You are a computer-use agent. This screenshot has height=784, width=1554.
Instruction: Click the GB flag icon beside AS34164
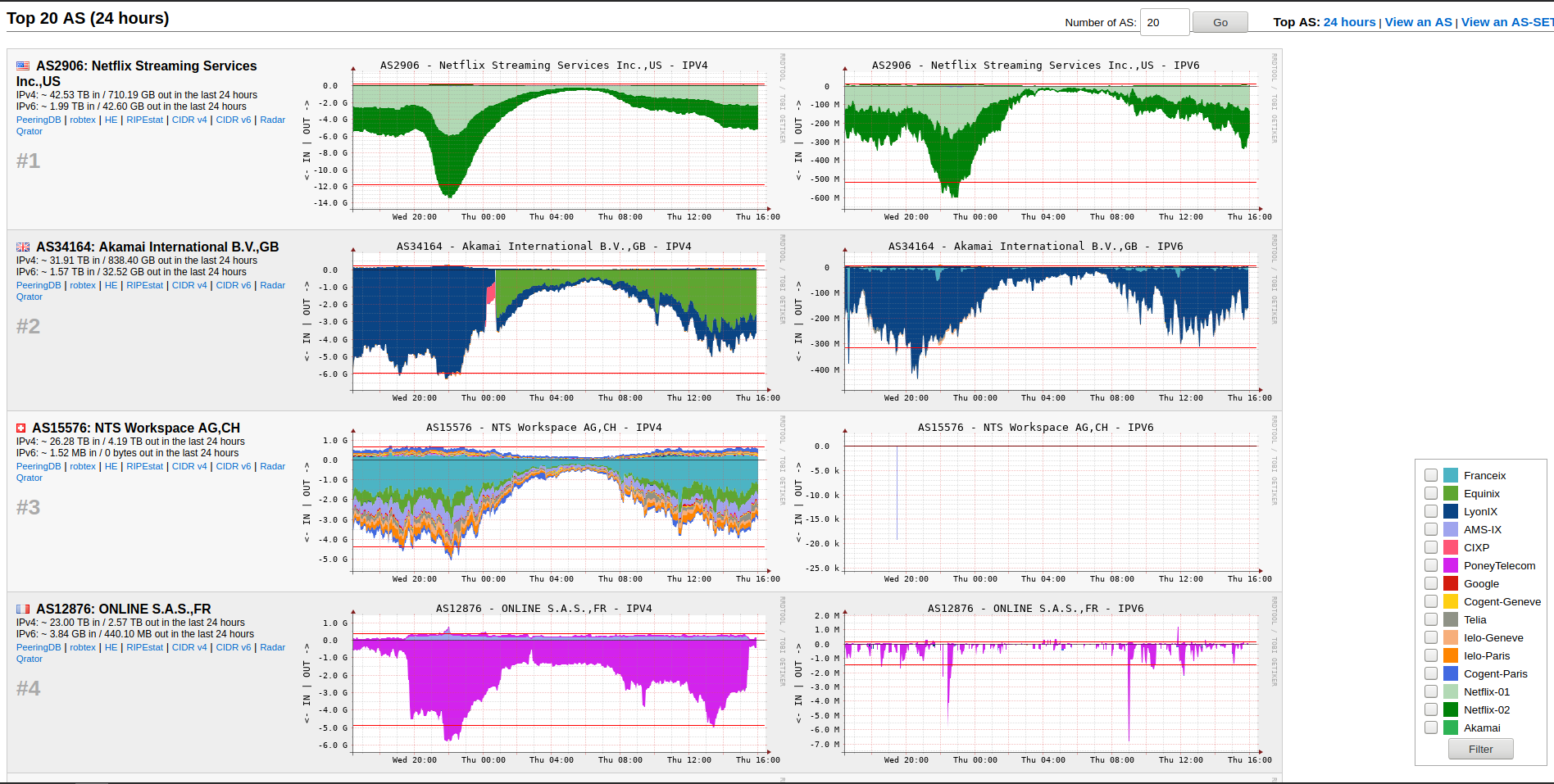(x=23, y=247)
